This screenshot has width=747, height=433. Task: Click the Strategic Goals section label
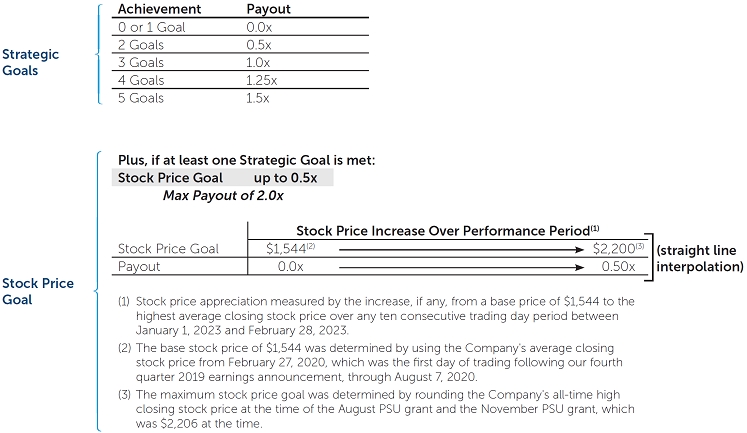31,62
